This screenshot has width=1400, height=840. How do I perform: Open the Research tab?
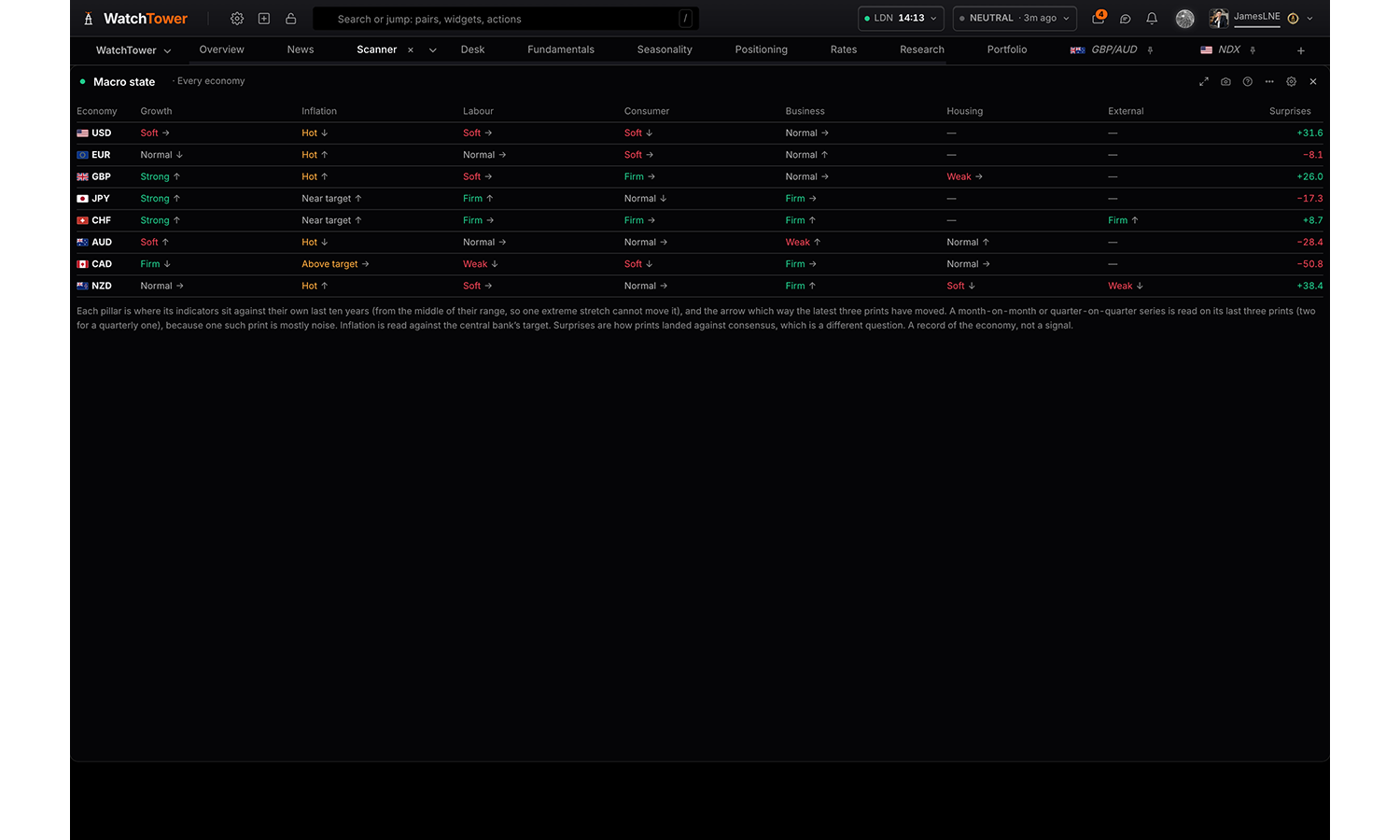pyautogui.click(x=922, y=49)
